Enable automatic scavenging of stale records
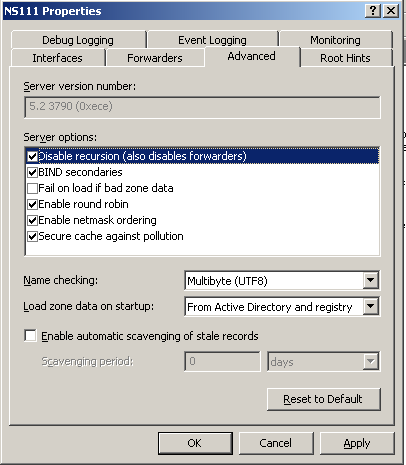Screen dimensions: 406x465 pos(30,336)
